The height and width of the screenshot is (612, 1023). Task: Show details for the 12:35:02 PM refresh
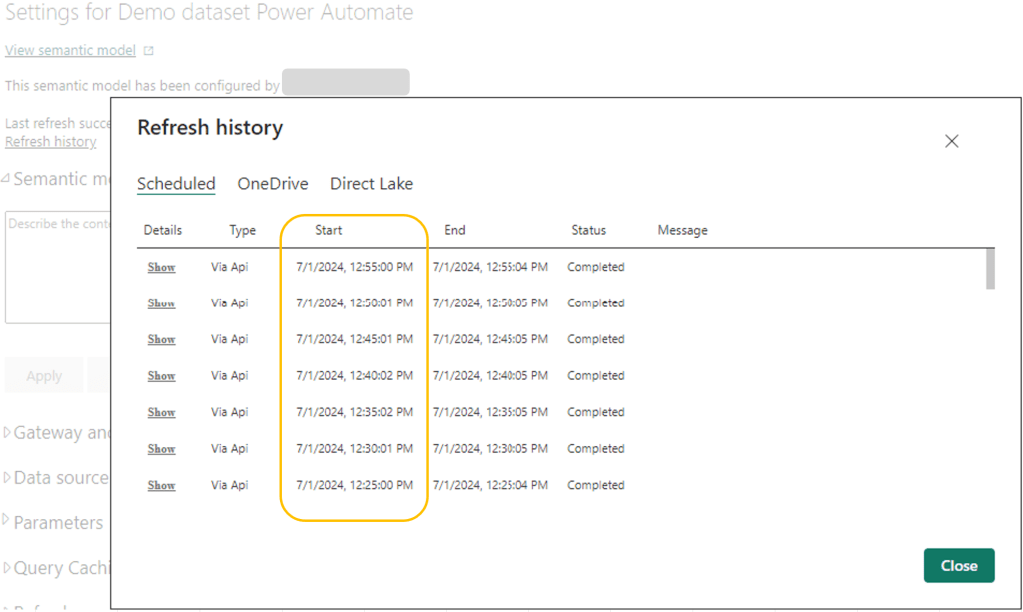click(161, 412)
